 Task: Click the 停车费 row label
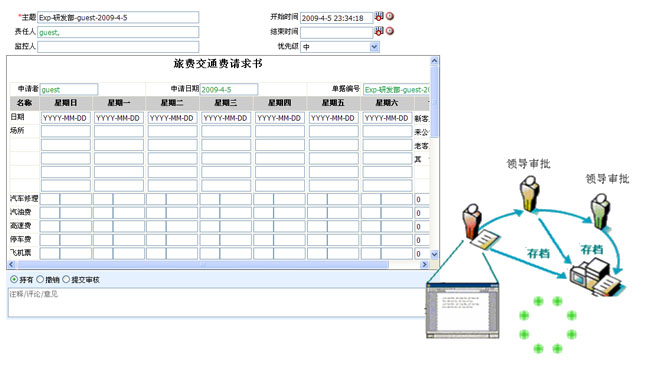[21, 239]
